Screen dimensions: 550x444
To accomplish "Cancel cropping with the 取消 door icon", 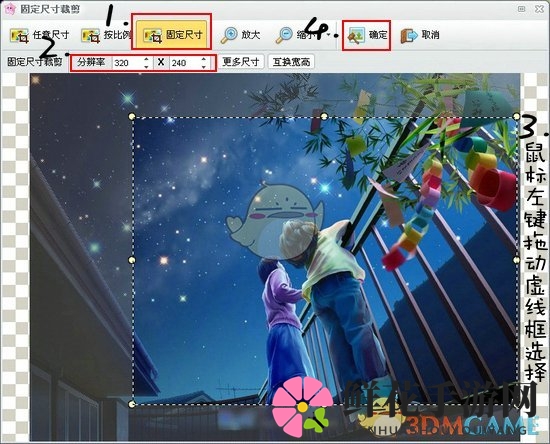I will point(409,35).
